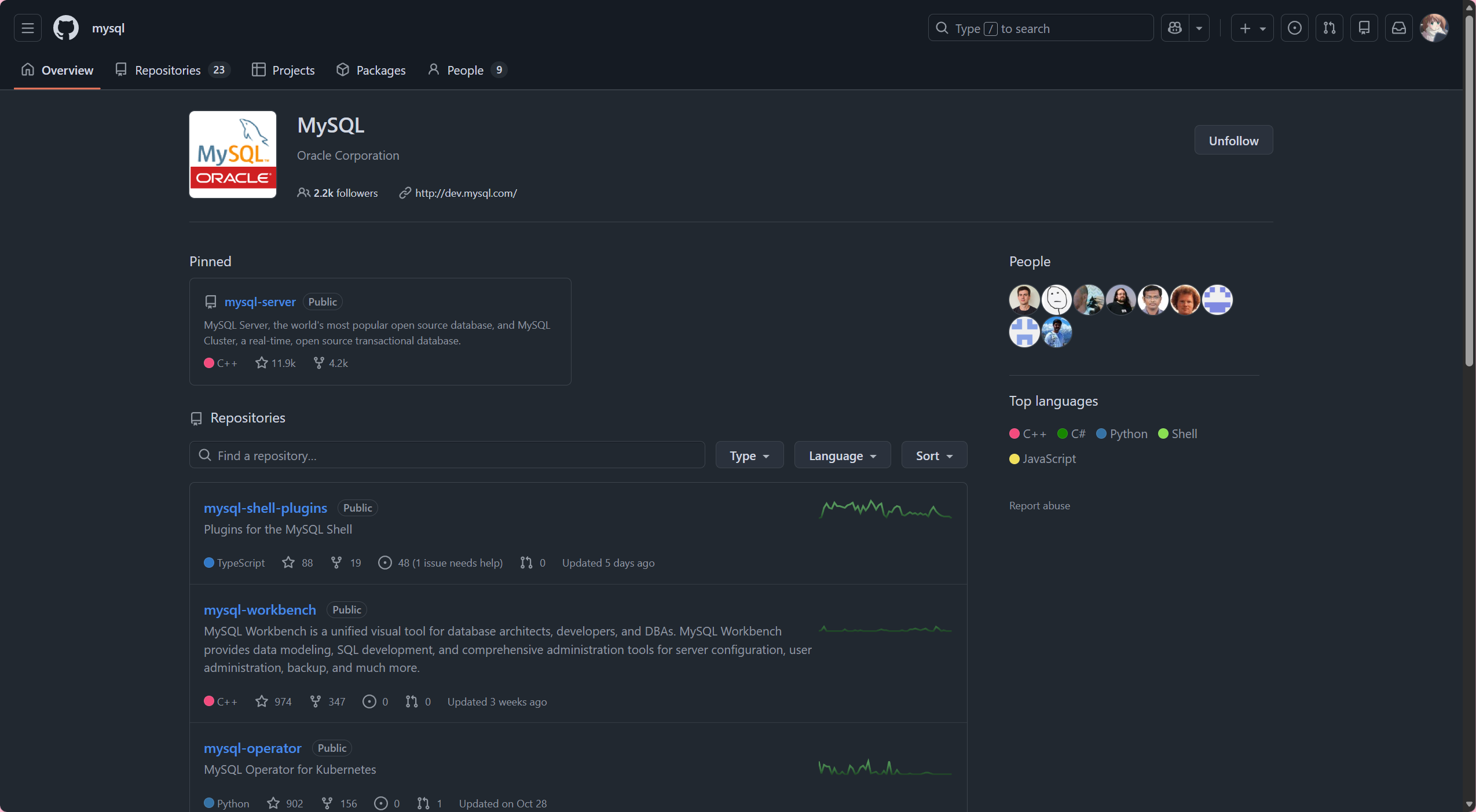This screenshot has width=1476, height=812.
Task: View the 11.9k stargazers of mysql-server
Action: pyautogui.click(x=276, y=363)
